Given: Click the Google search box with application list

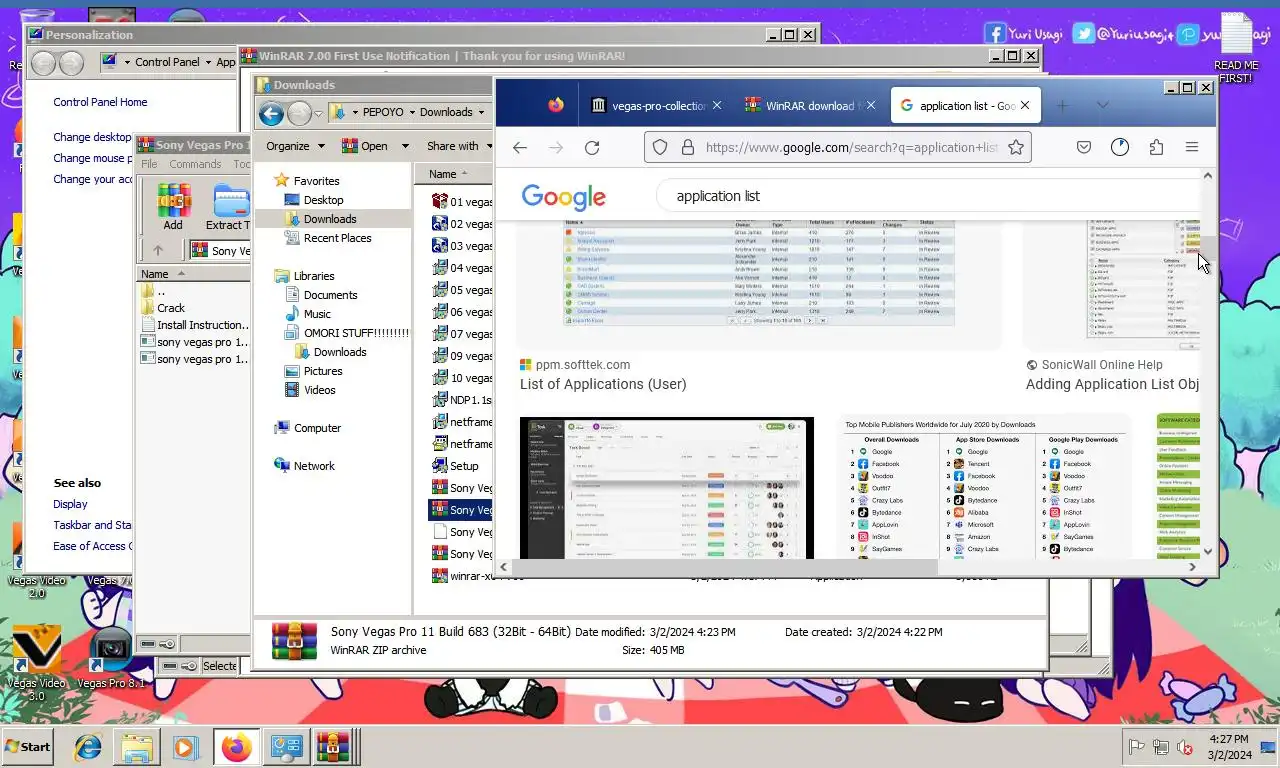Looking at the screenshot, I should click(x=930, y=196).
